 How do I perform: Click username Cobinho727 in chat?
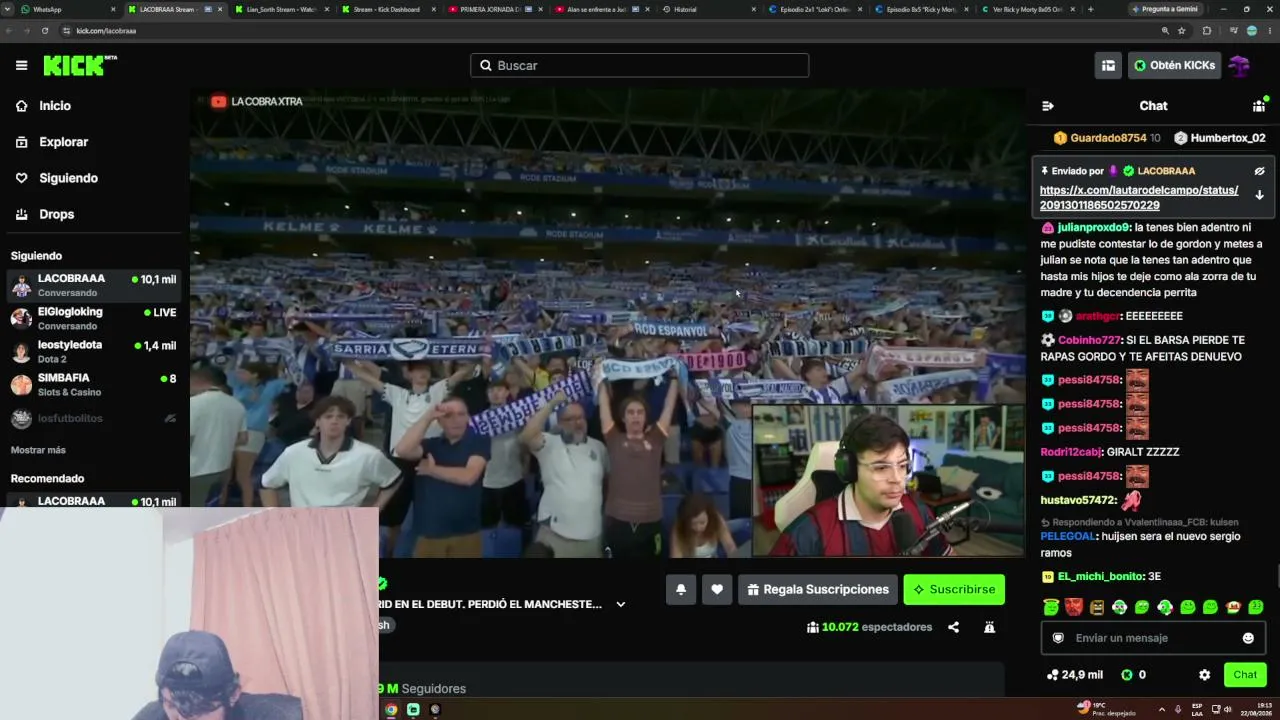point(1089,340)
